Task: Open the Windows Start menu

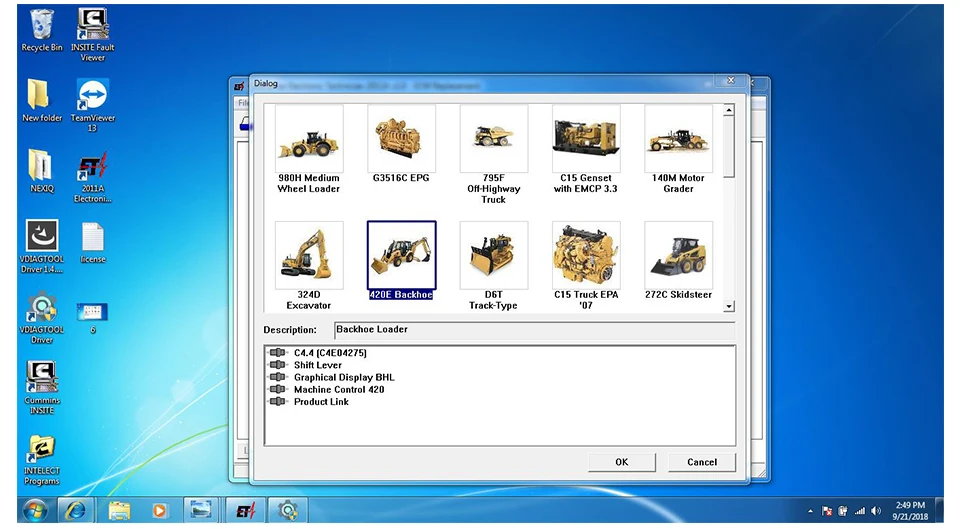Action: point(35,510)
